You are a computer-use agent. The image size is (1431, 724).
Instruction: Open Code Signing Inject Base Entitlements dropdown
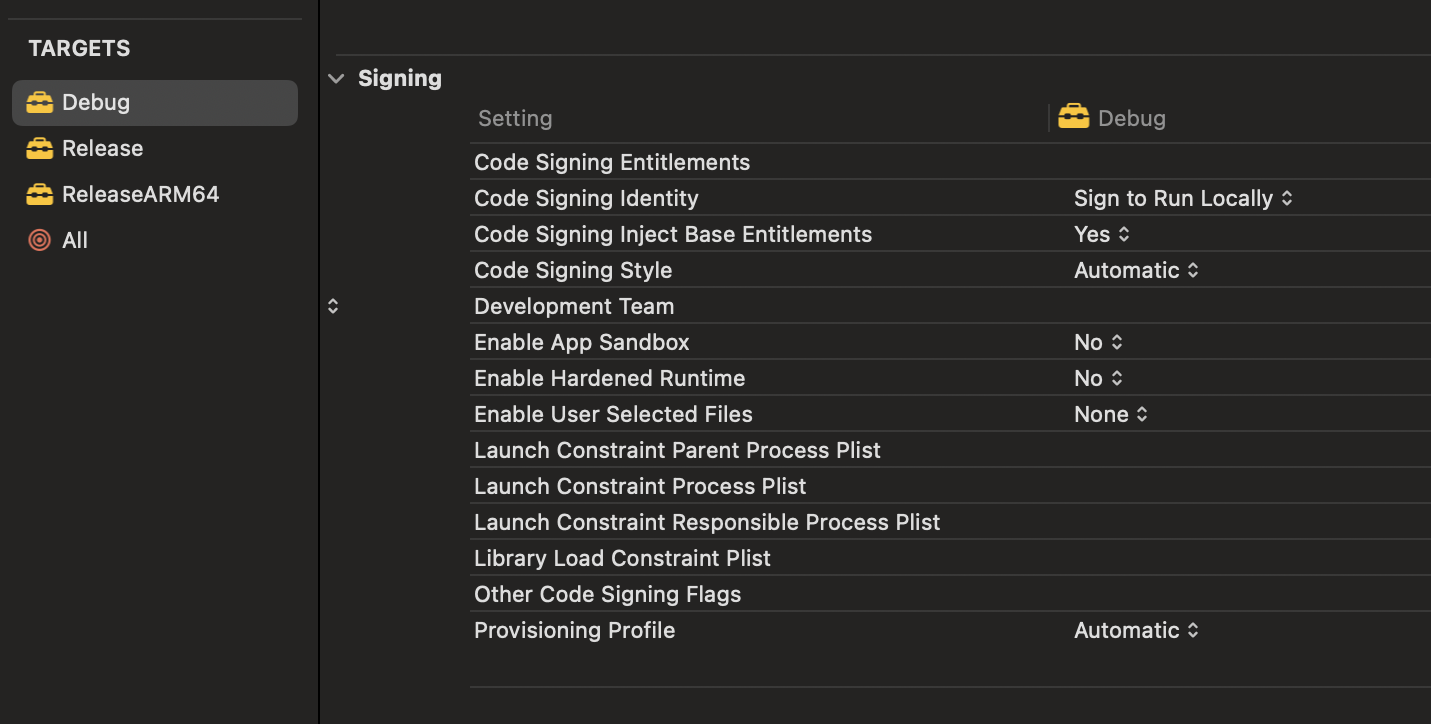pos(1102,234)
